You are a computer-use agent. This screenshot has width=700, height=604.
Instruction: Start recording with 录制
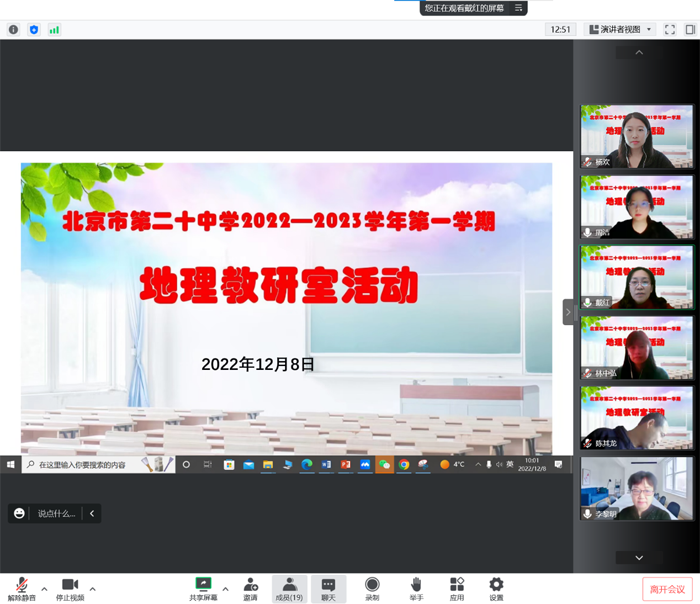(x=372, y=589)
